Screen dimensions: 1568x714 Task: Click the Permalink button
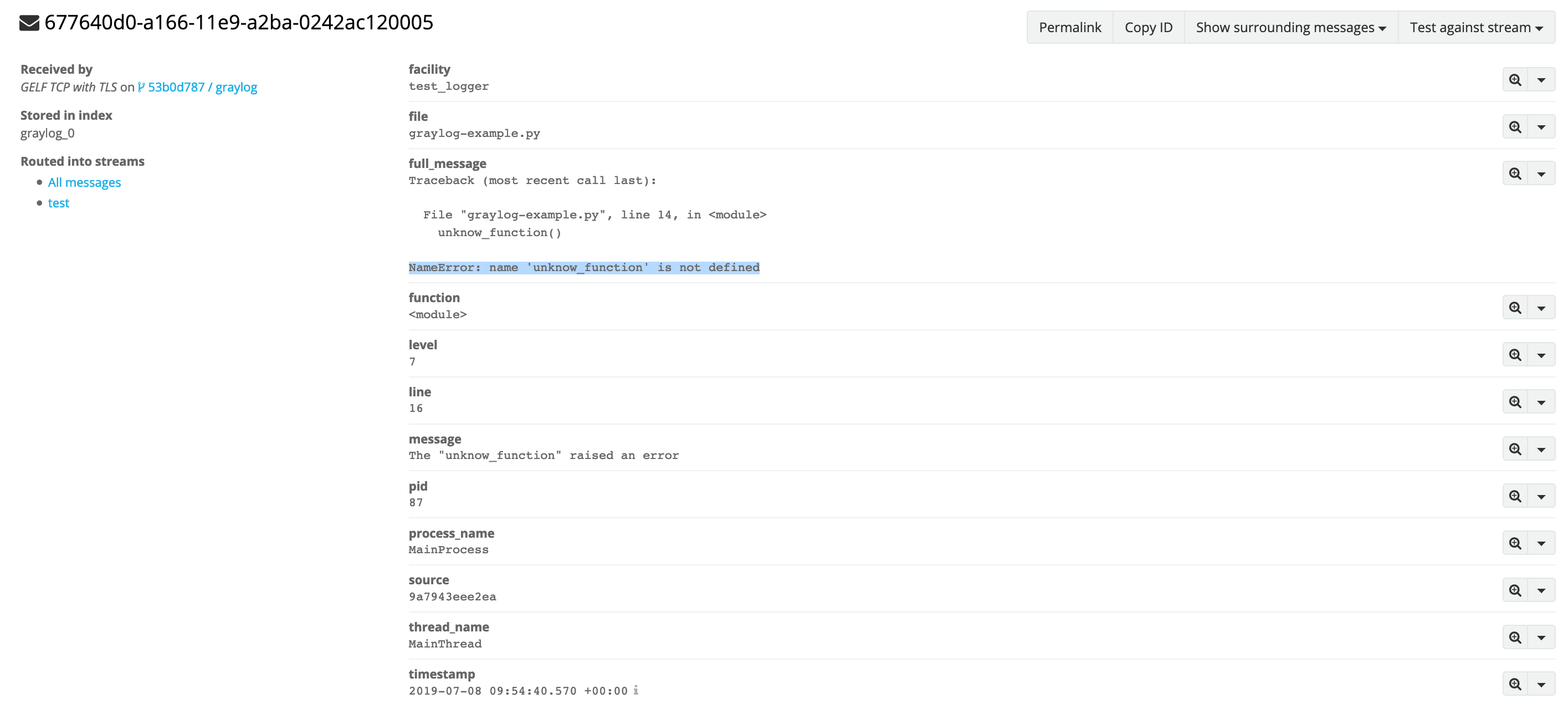[1069, 27]
